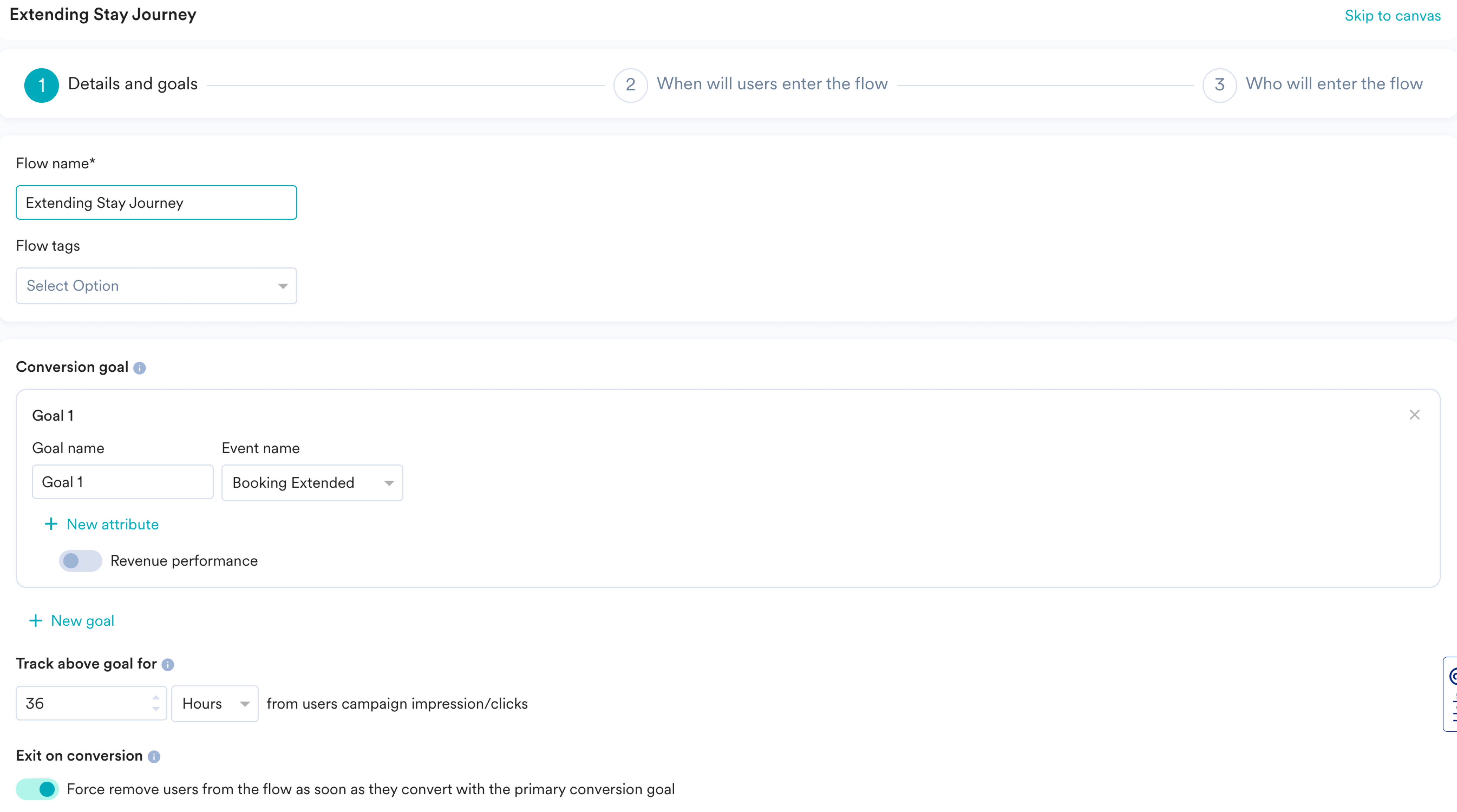Click the Exit on conversion info icon

point(154,757)
